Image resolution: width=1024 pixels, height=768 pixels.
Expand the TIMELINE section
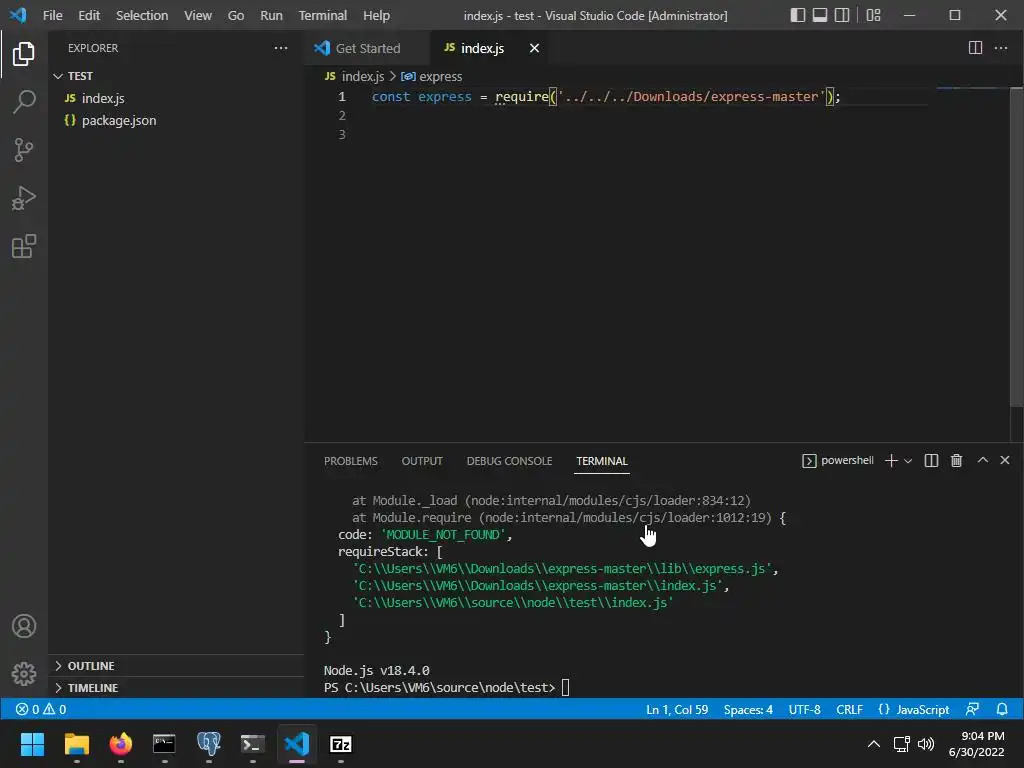[176, 688]
